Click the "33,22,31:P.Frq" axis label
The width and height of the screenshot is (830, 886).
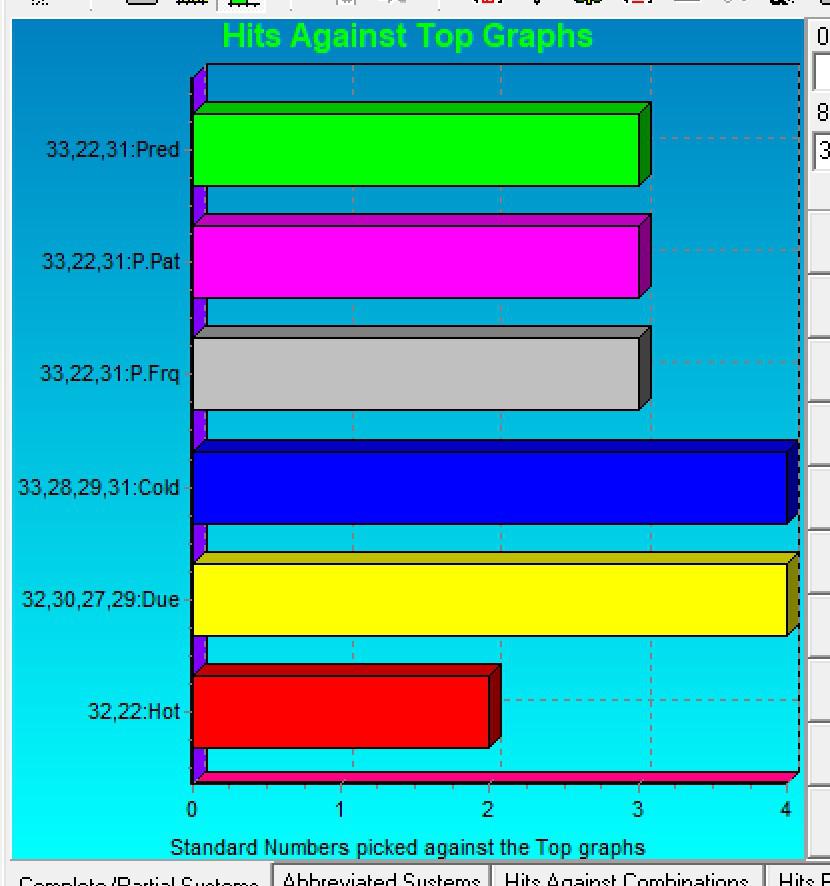(x=109, y=374)
